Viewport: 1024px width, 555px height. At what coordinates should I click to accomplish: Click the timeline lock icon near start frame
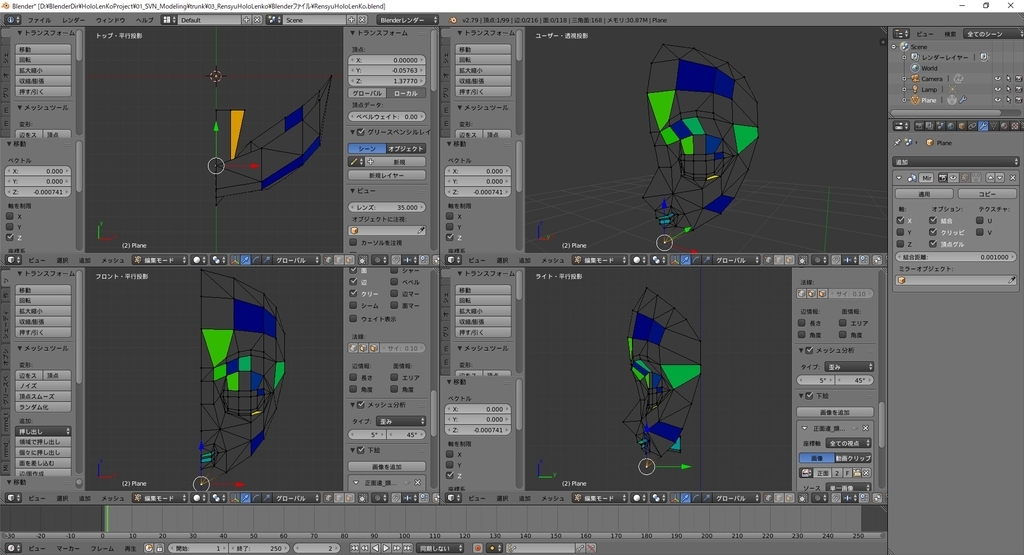pyautogui.click(x=159, y=548)
